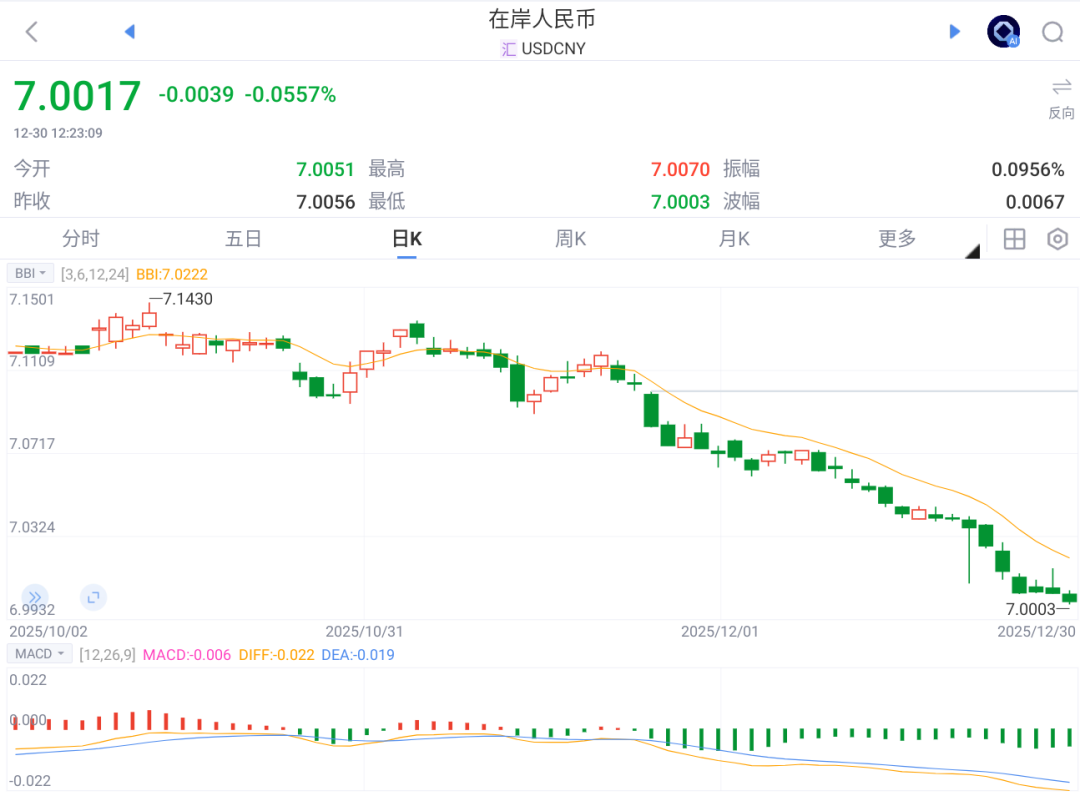
Task: Open the AI assistant icon
Action: (x=1003, y=32)
